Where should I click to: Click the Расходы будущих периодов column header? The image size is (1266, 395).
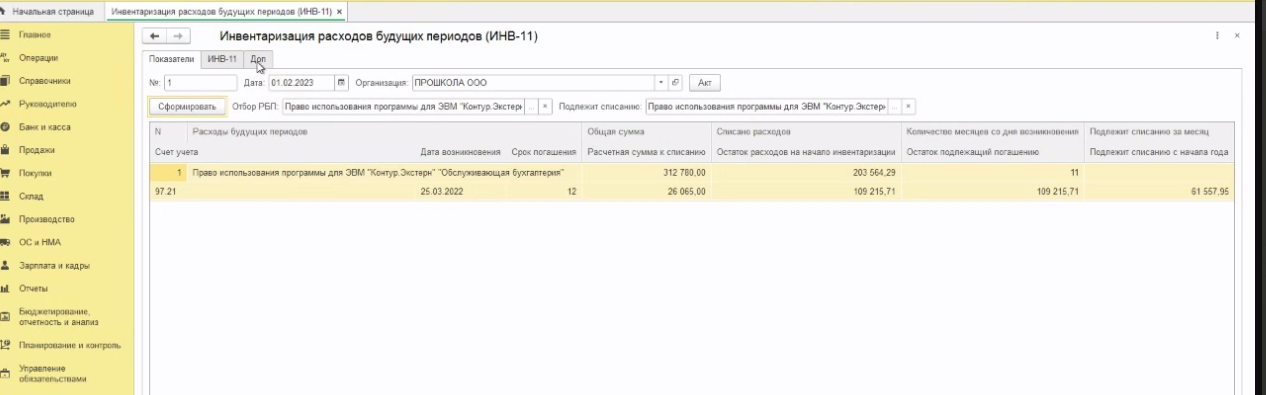(249, 132)
